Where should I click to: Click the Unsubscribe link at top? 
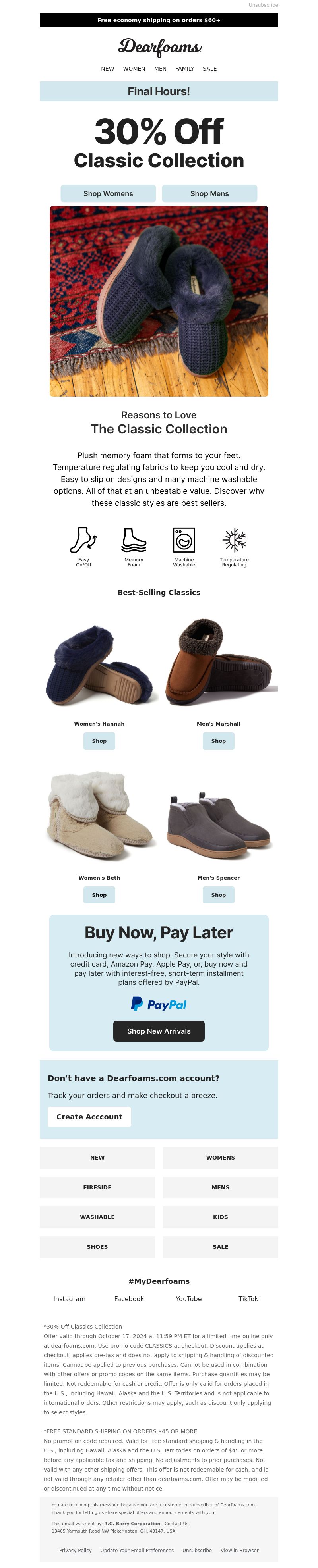point(263,5)
